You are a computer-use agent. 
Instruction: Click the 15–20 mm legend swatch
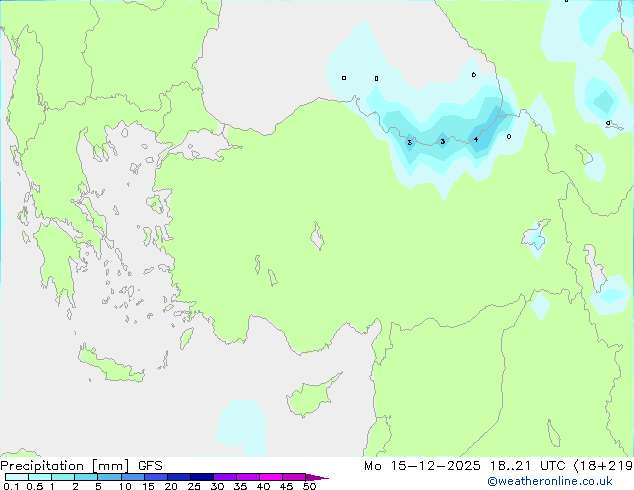click(x=156, y=477)
